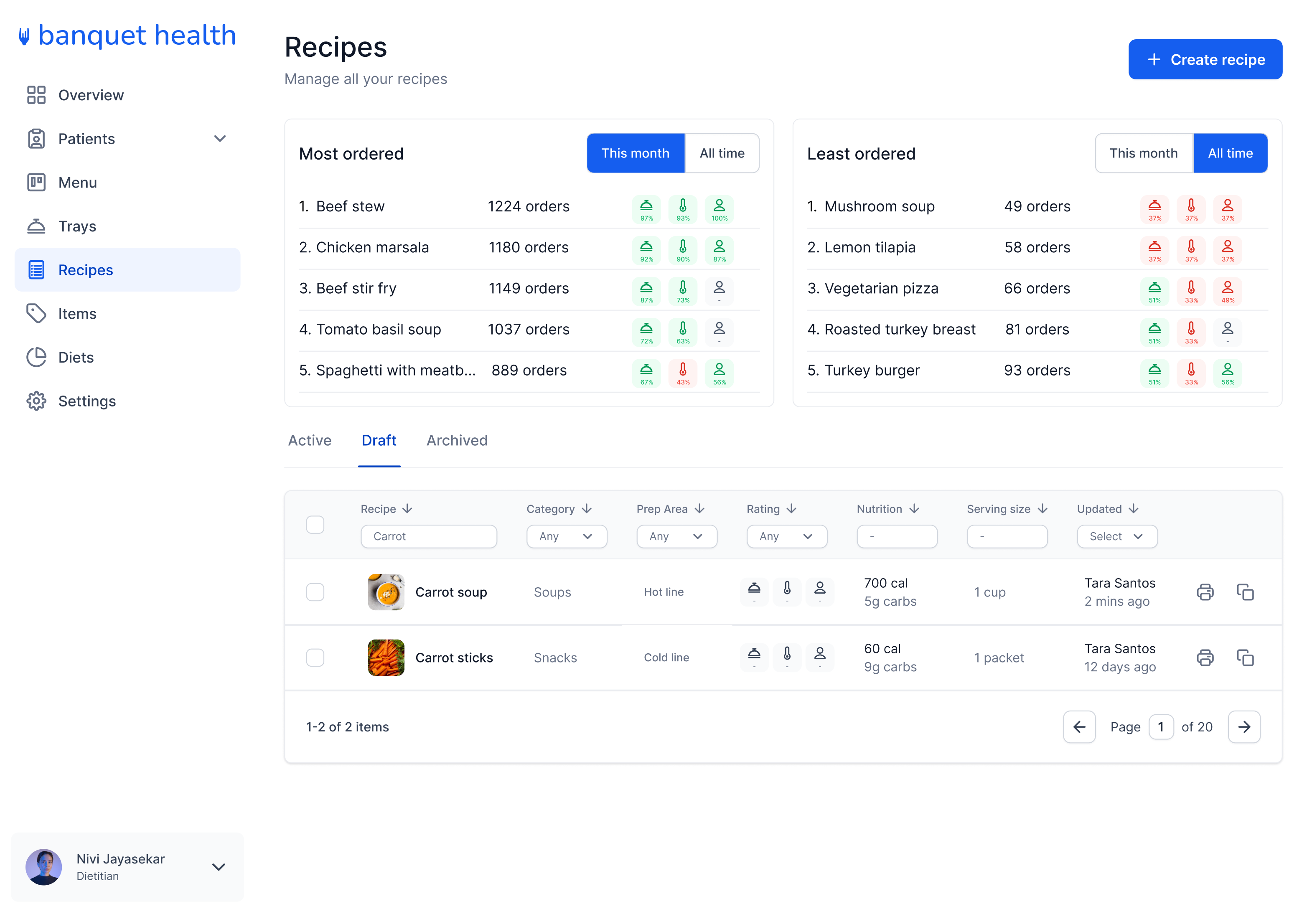Viewport: 1312px width, 924px height.
Task: Click the Items tag icon in sidebar
Action: [37, 313]
